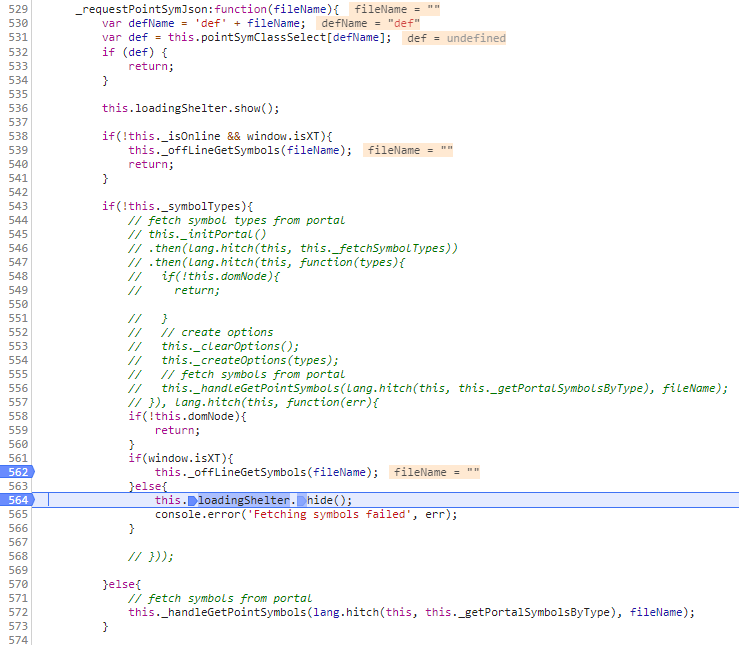Click the }else{ on line 570
This screenshot has height=645, width=739.
pos(122,584)
